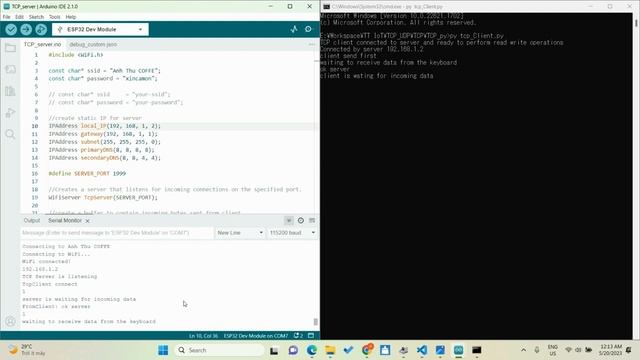Image resolution: width=640 pixels, height=360 pixels.
Task: Switch to debug_custom.json editor tab
Action: [93, 44]
